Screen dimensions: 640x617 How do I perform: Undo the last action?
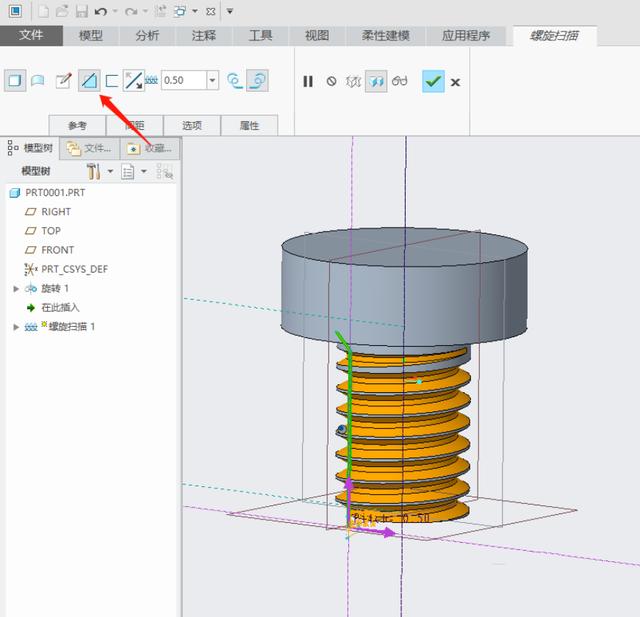pos(100,12)
